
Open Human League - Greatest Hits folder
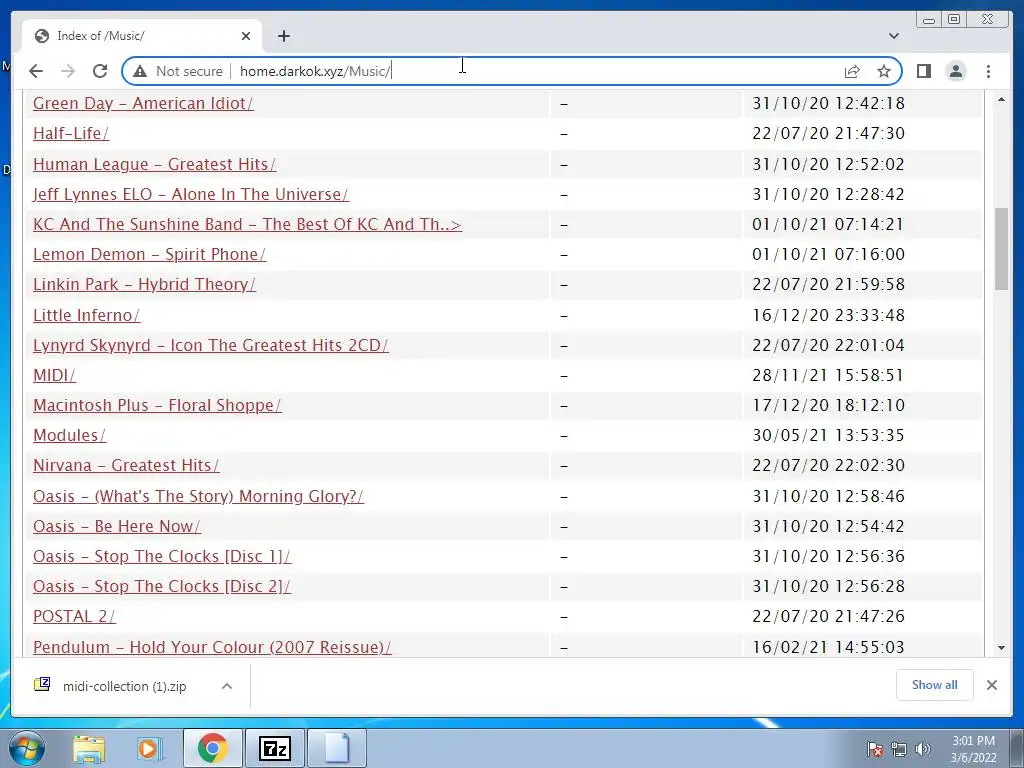pyautogui.click(x=155, y=164)
